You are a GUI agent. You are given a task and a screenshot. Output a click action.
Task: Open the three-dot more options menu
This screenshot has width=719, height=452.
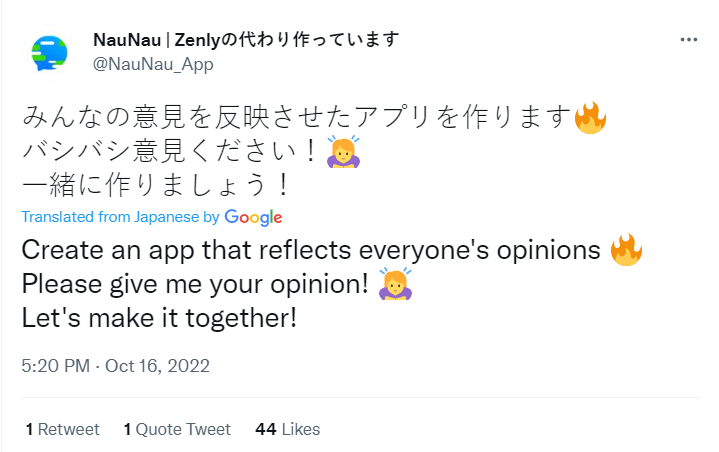[x=688, y=40]
